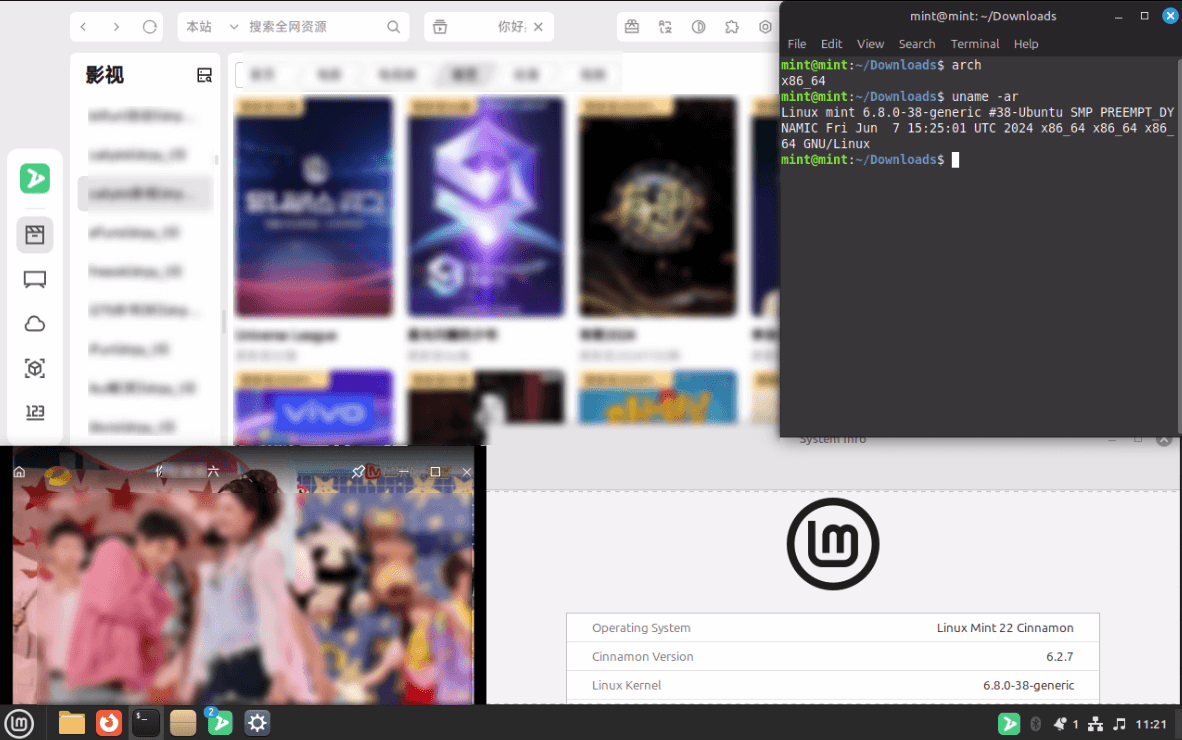Open the cloud icon in left sidebar

coord(35,324)
